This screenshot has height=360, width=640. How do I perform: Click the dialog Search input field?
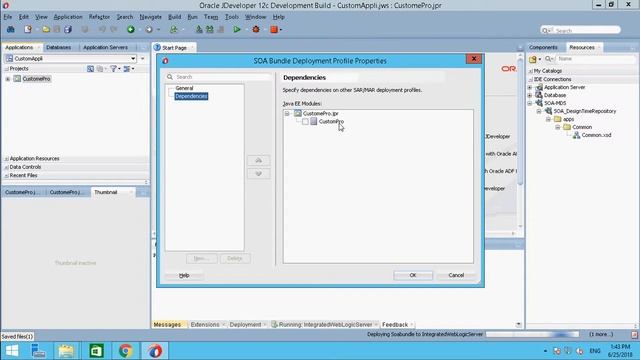pos(222,77)
